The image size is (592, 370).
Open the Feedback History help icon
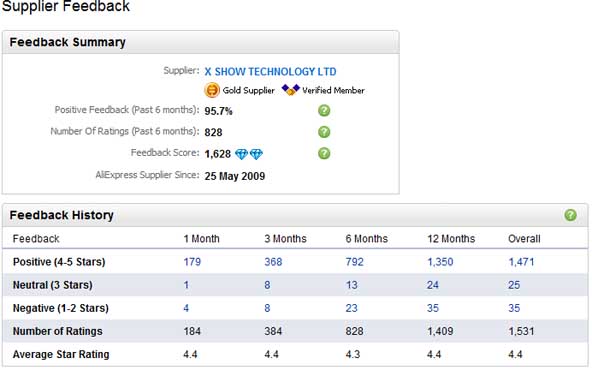[x=570, y=215]
